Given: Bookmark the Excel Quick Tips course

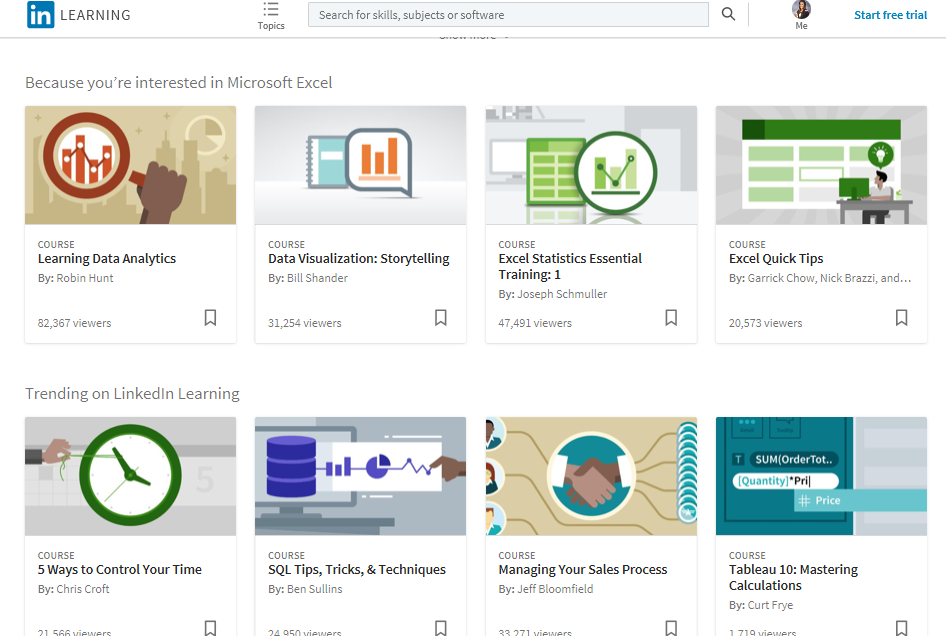Looking at the screenshot, I should (x=901, y=318).
